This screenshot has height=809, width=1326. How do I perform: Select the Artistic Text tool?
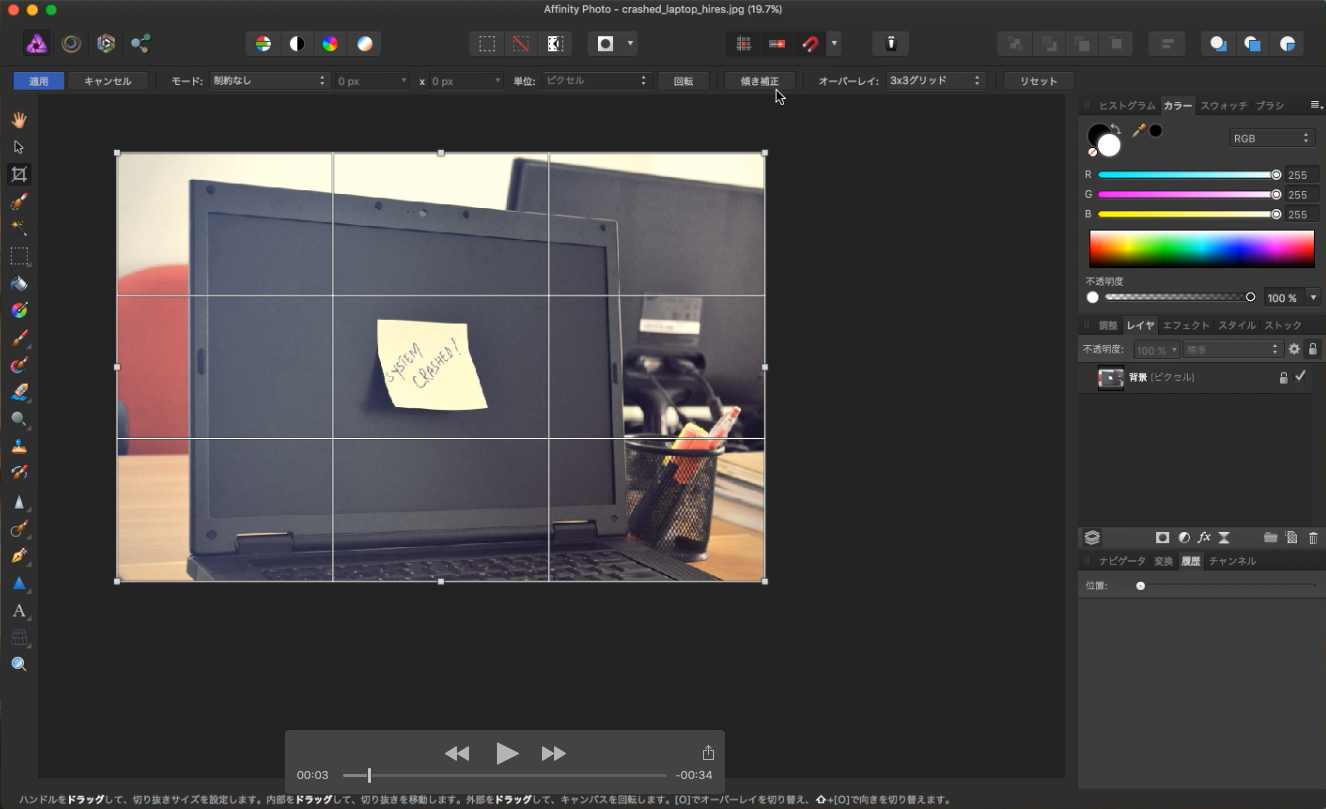click(19, 611)
